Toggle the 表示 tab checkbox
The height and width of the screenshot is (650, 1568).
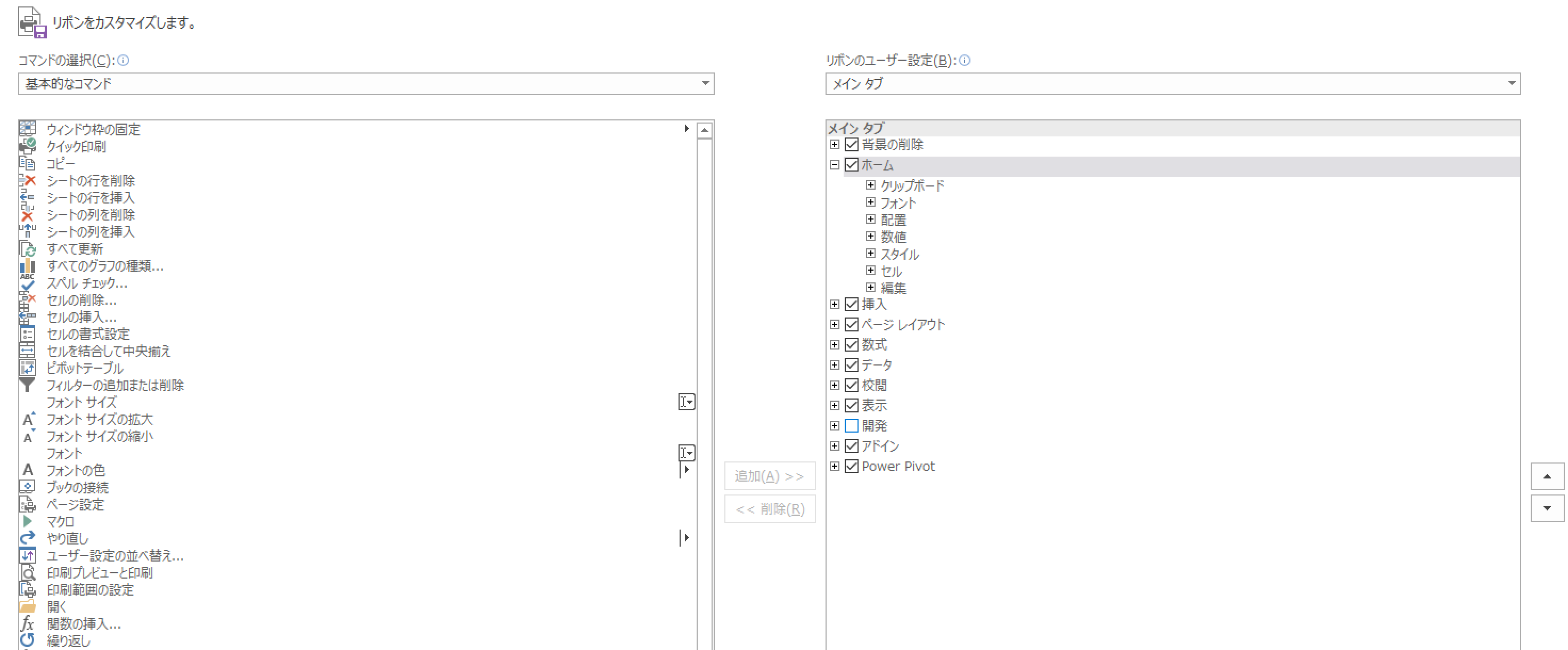[x=852, y=405]
